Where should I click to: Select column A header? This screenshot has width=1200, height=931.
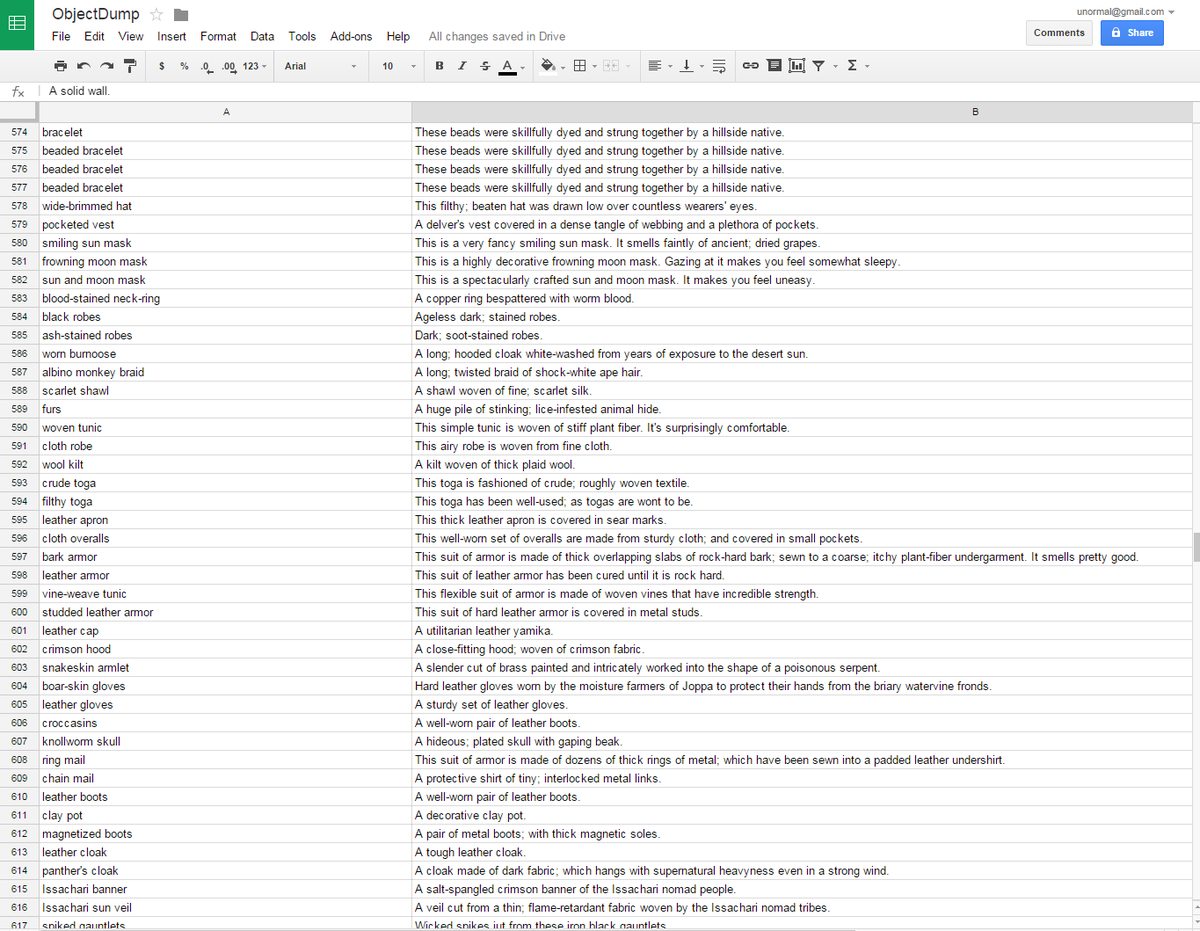tap(226, 111)
